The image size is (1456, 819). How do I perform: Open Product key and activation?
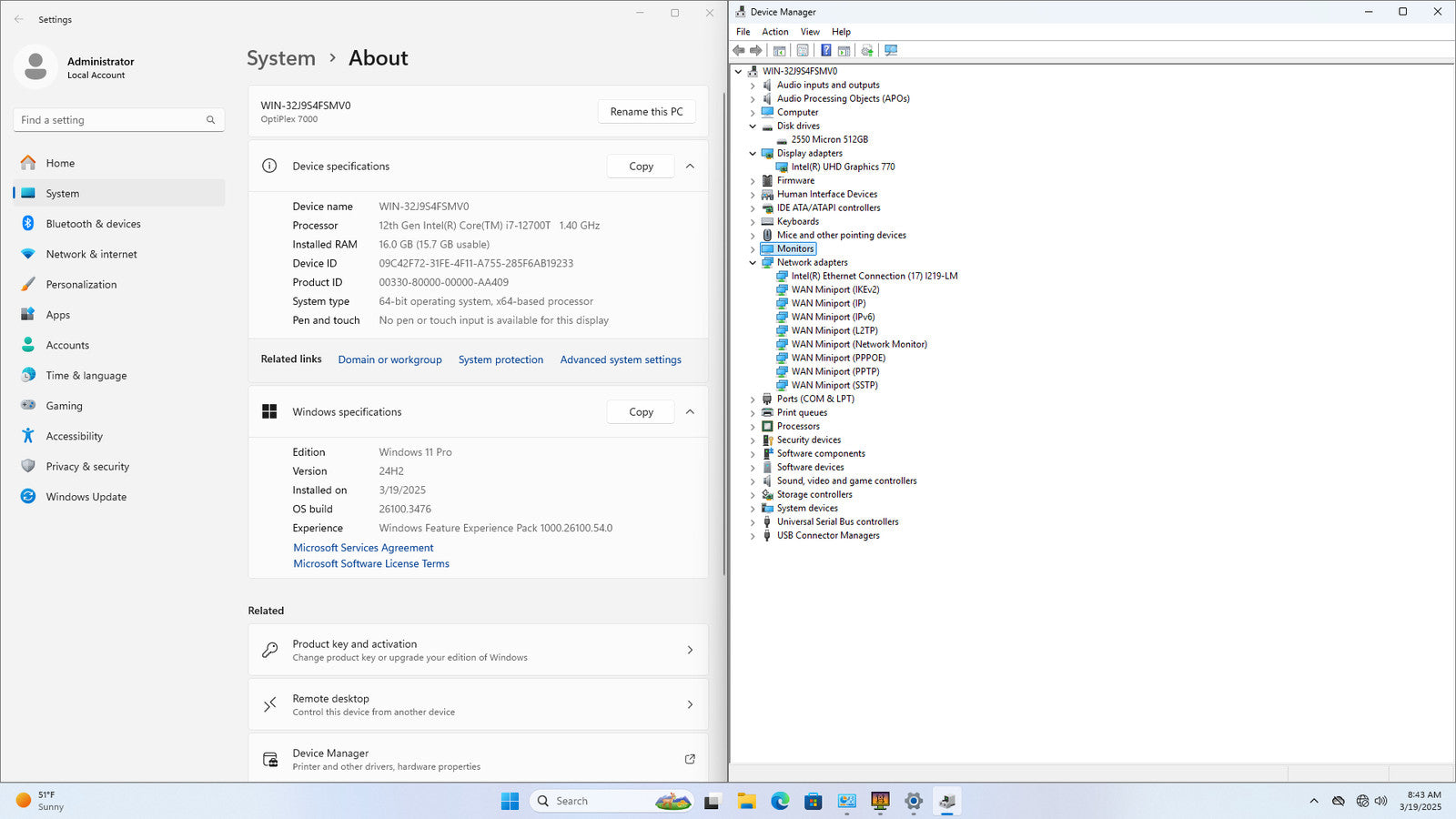[x=478, y=650]
